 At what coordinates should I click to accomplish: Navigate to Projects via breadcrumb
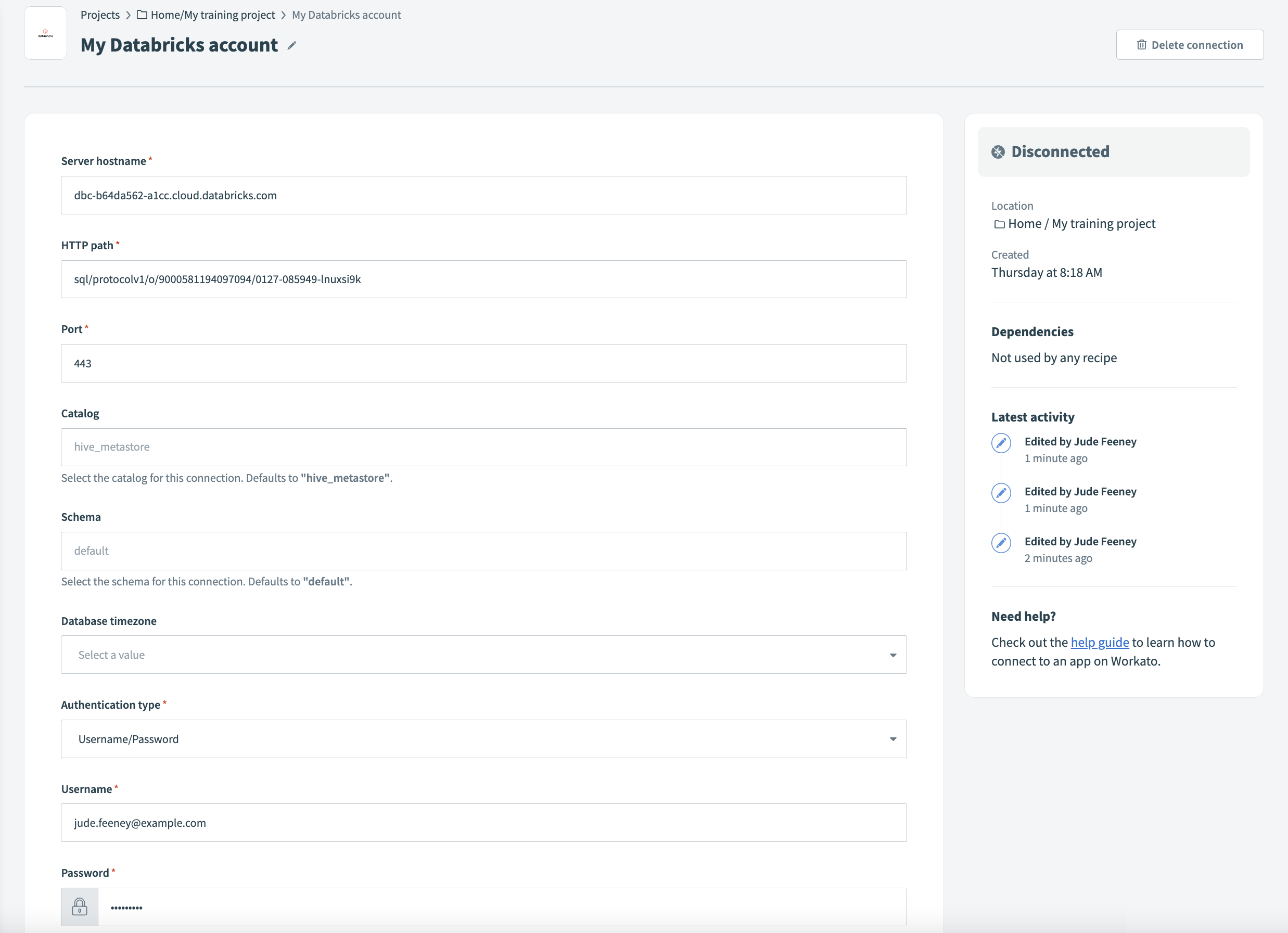[100, 15]
